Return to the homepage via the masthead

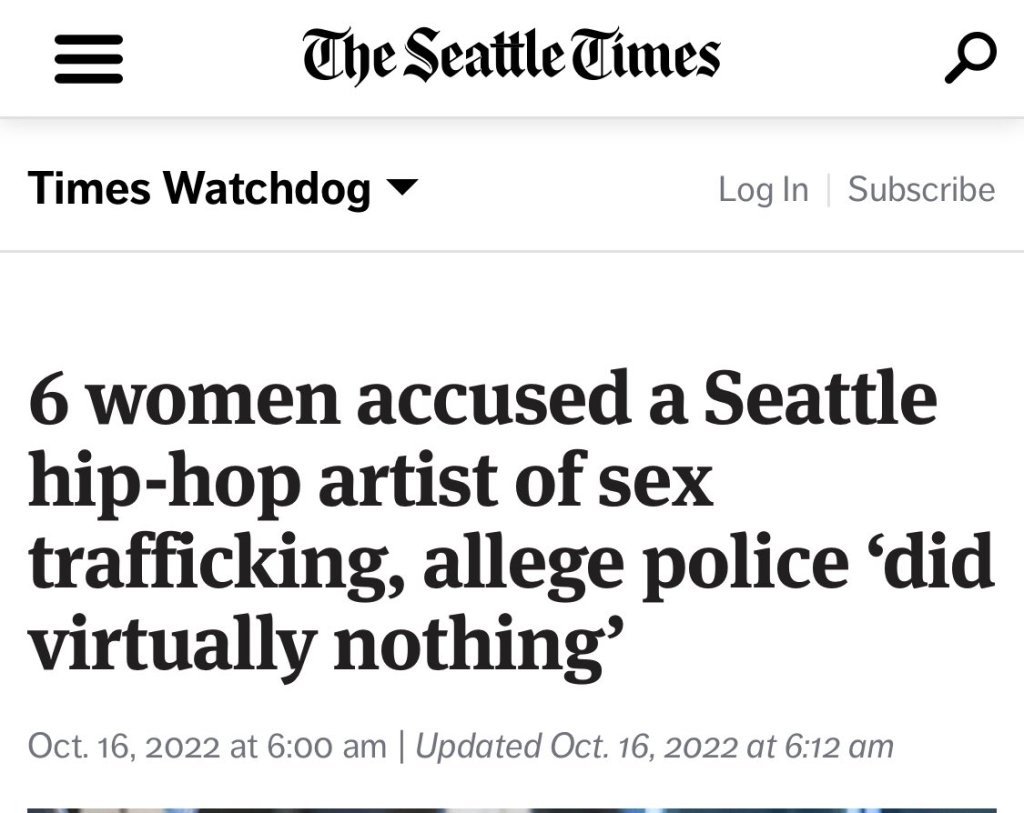(x=511, y=55)
